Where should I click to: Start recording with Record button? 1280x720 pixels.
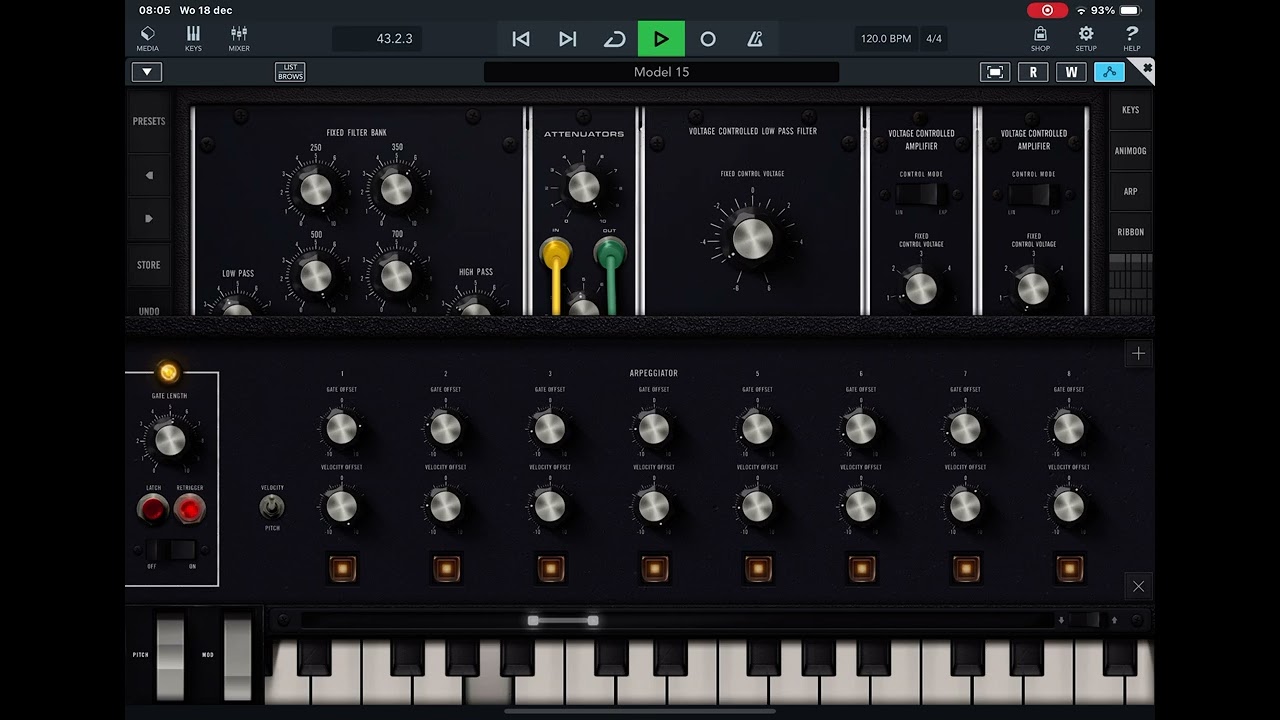coord(708,39)
